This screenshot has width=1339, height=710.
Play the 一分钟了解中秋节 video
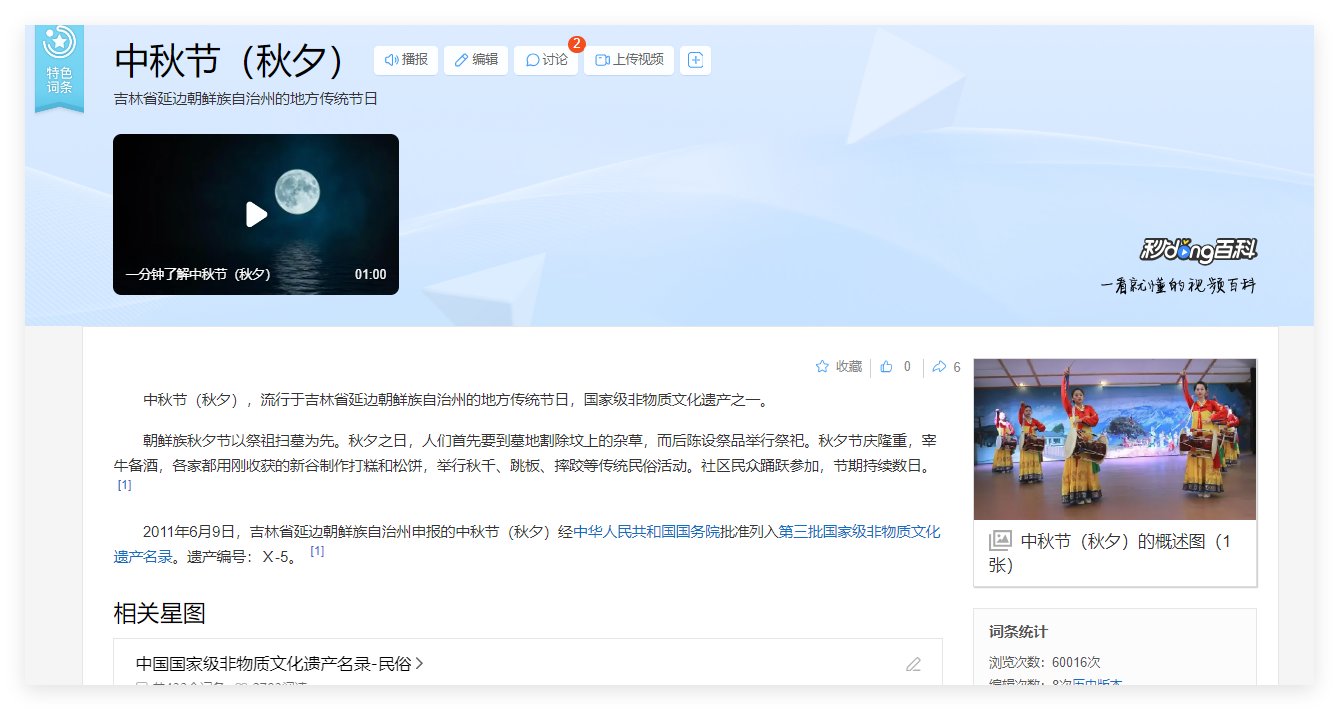pos(256,214)
